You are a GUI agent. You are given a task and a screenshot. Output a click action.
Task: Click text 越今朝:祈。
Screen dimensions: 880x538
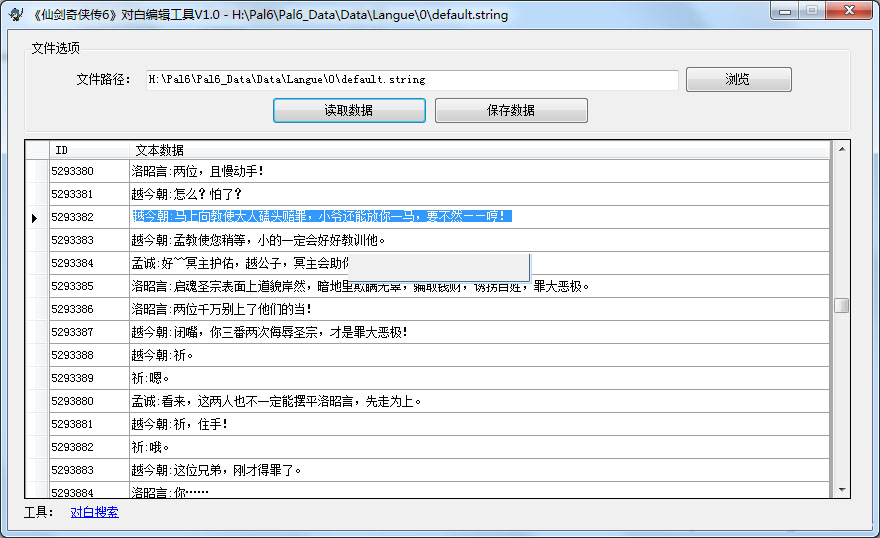pos(162,355)
